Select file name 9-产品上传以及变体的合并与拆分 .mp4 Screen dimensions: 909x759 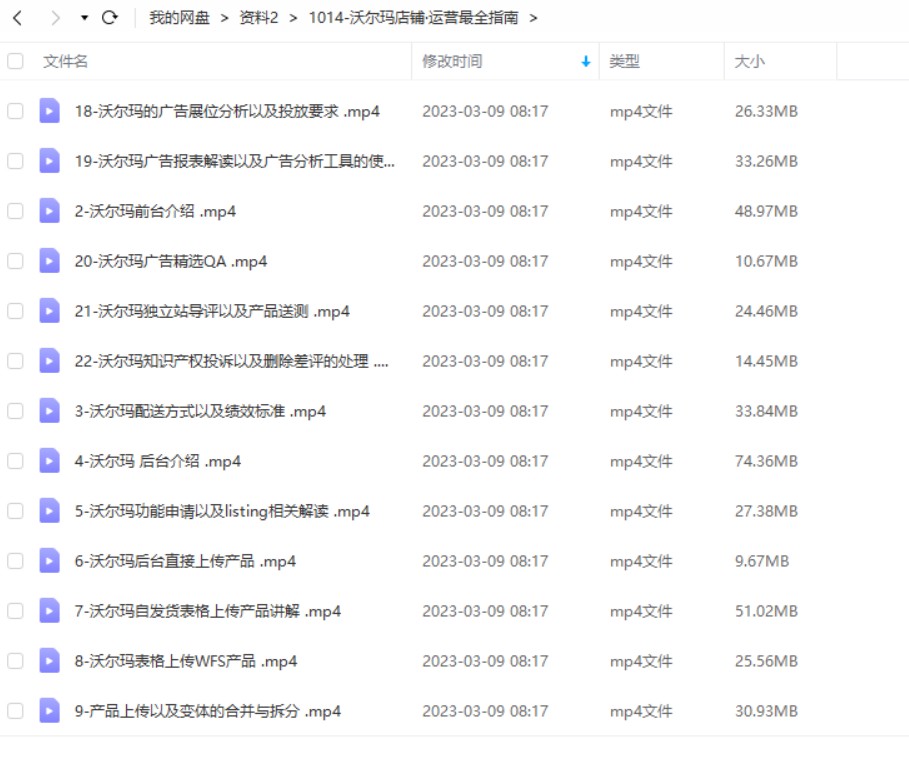pos(208,711)
